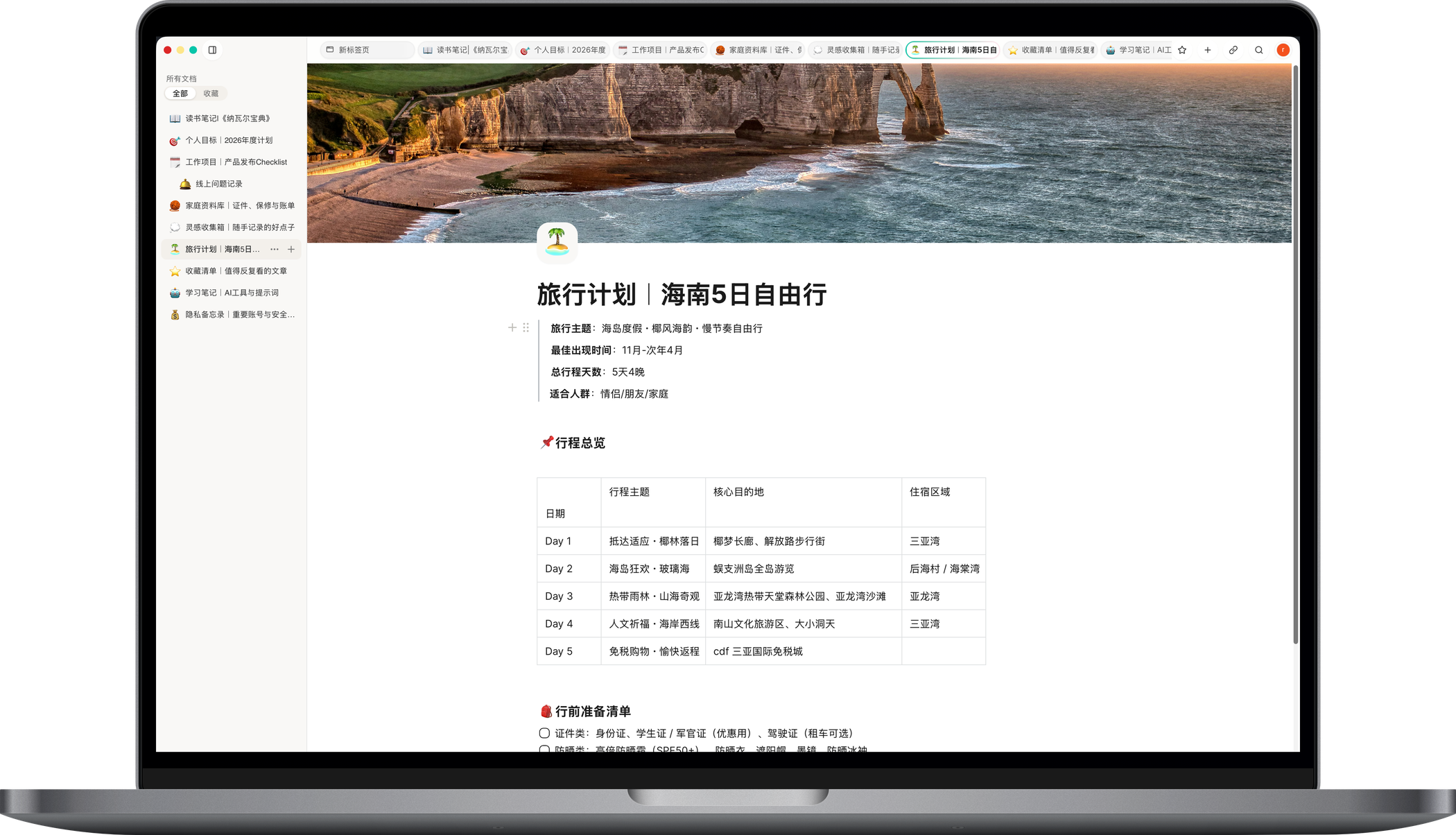1456x835 pixels.
Task: Click cell 后海村 / 海棠湾
Action: [944, 569]
